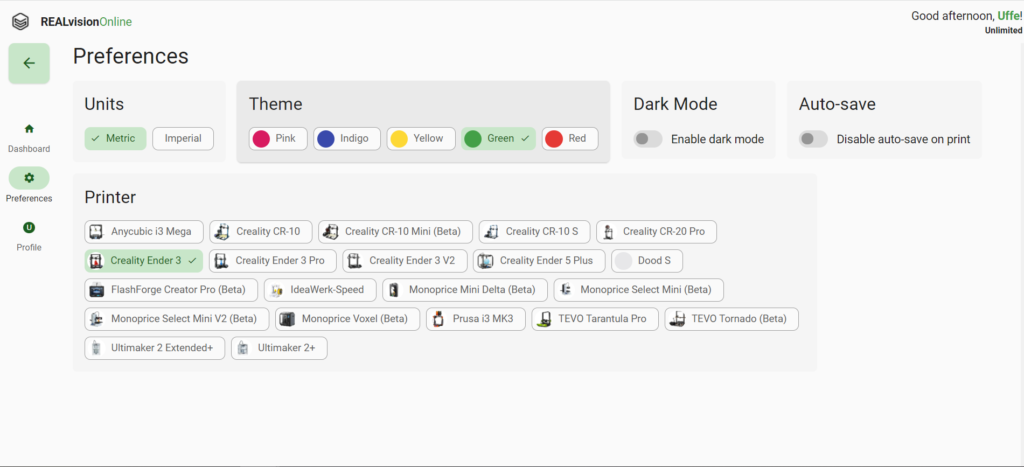Click the Creality Ender 3 Pro icon
Viewport: 1024px width, 467px height.
coord(221,261)
